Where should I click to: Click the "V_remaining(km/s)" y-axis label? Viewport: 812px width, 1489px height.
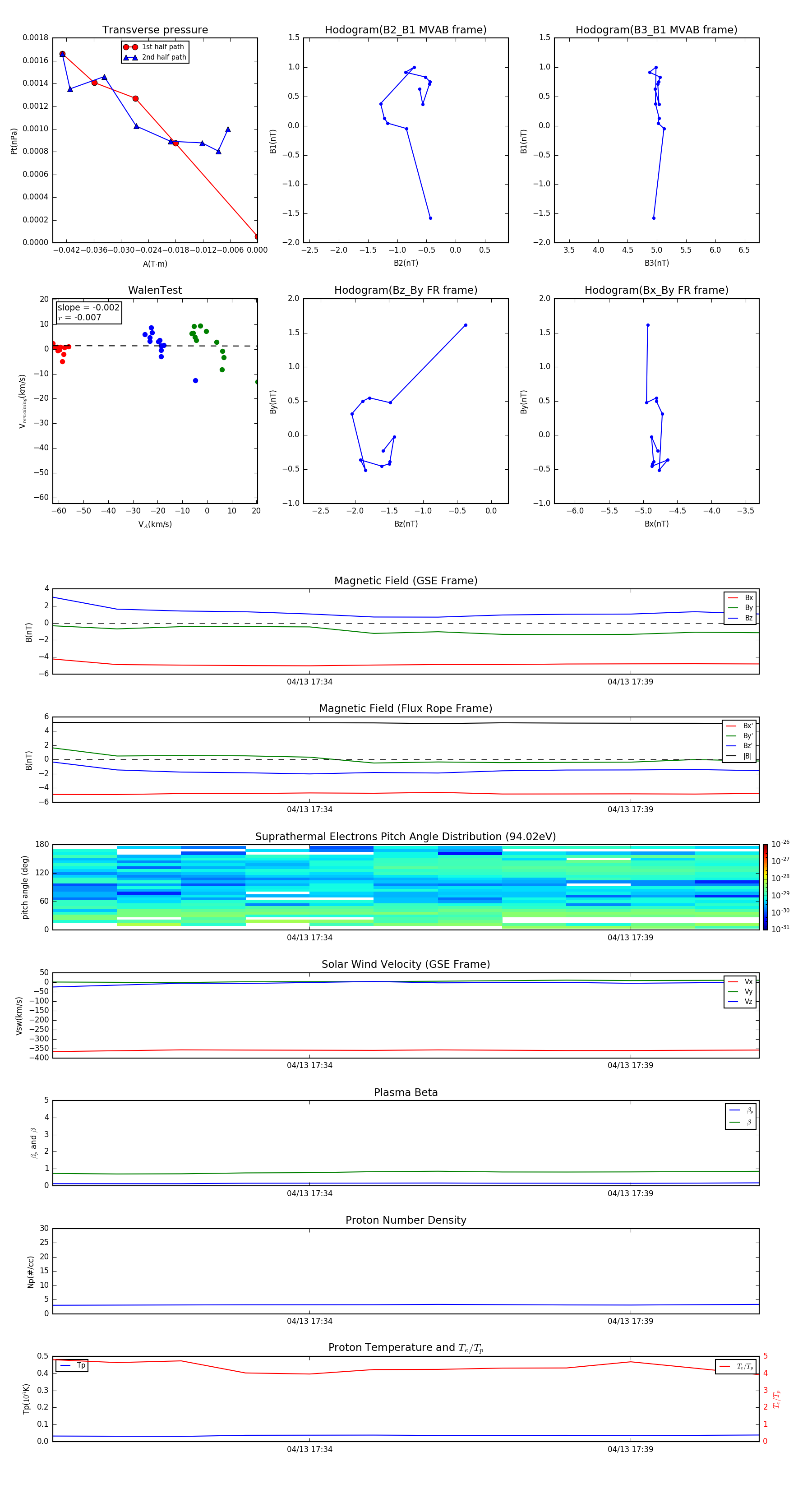point(22,401)
